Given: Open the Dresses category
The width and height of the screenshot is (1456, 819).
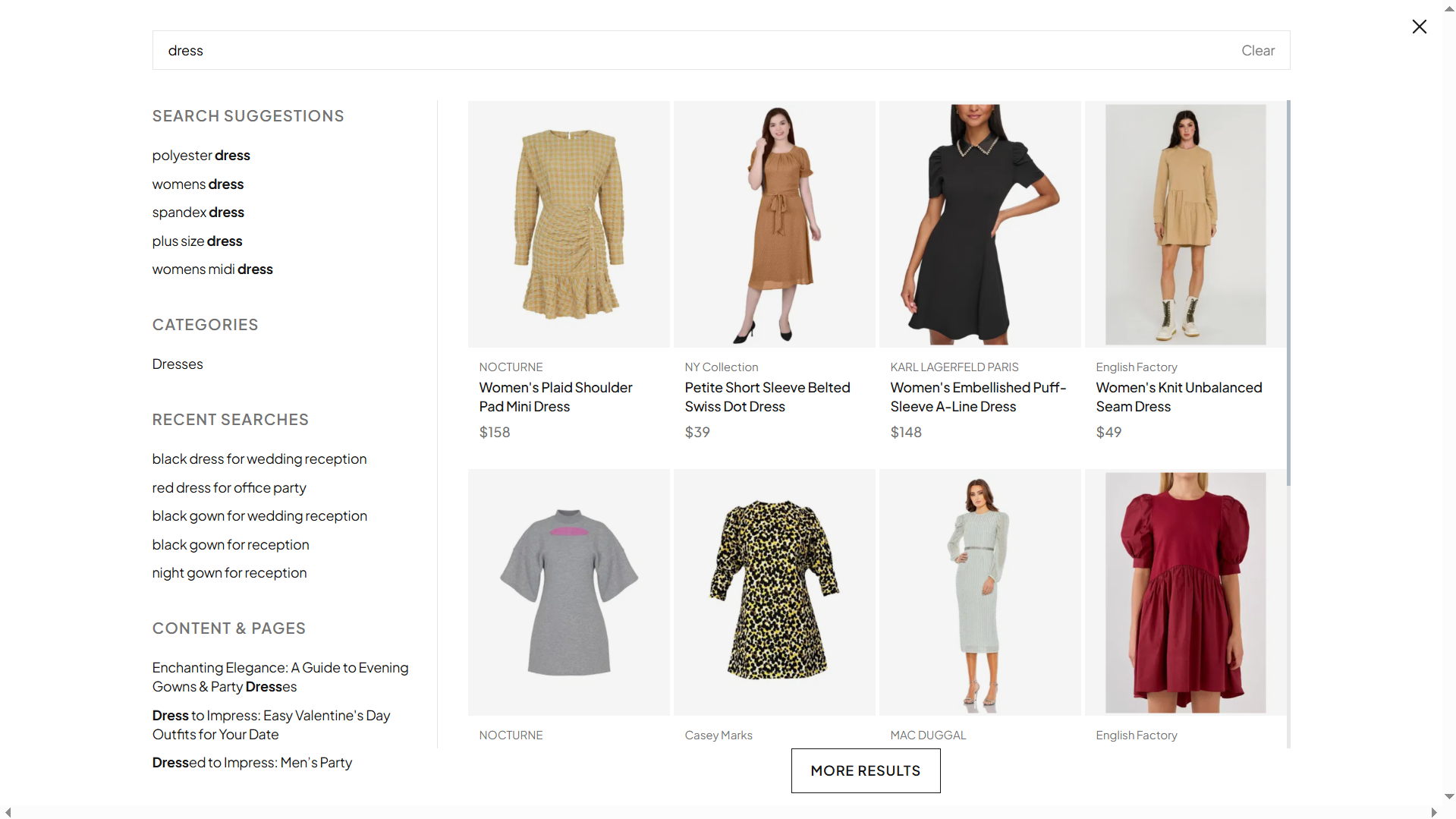Looking at the screenshot, I should [178, 364].
